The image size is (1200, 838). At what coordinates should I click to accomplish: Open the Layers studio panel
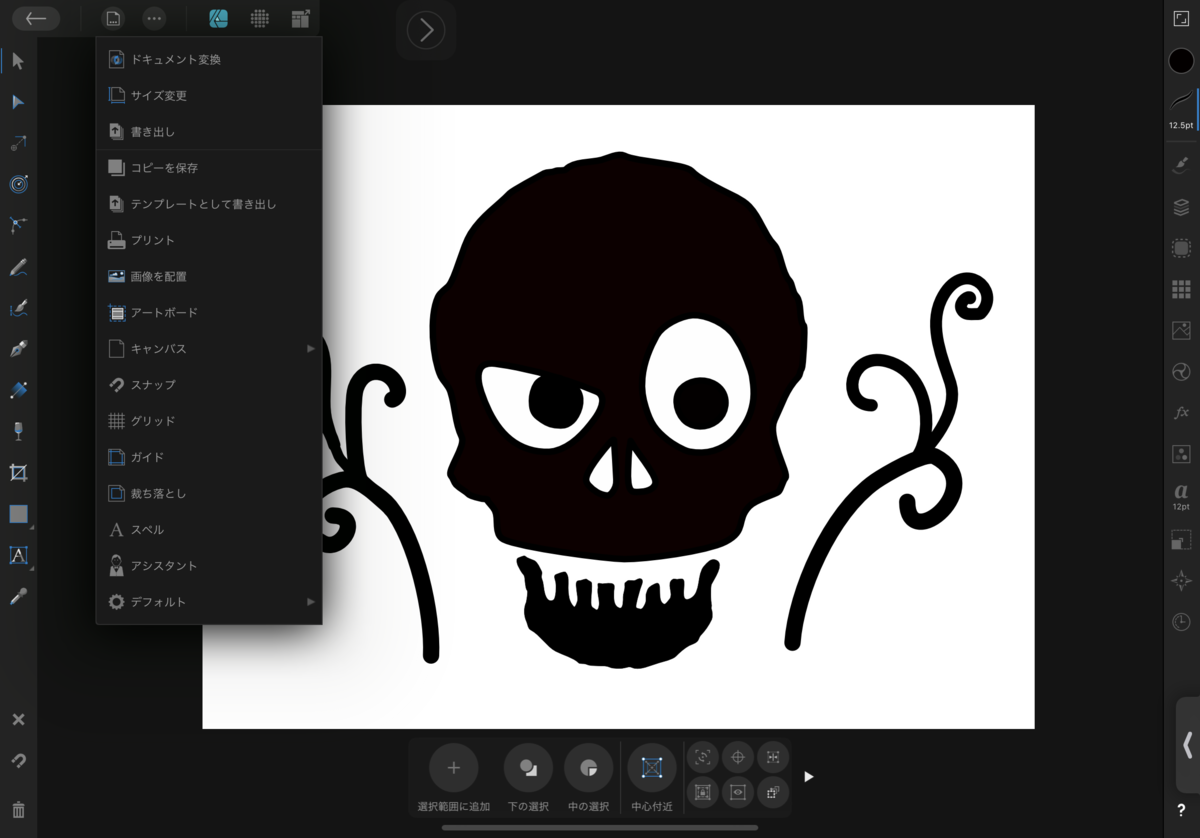1181,207
